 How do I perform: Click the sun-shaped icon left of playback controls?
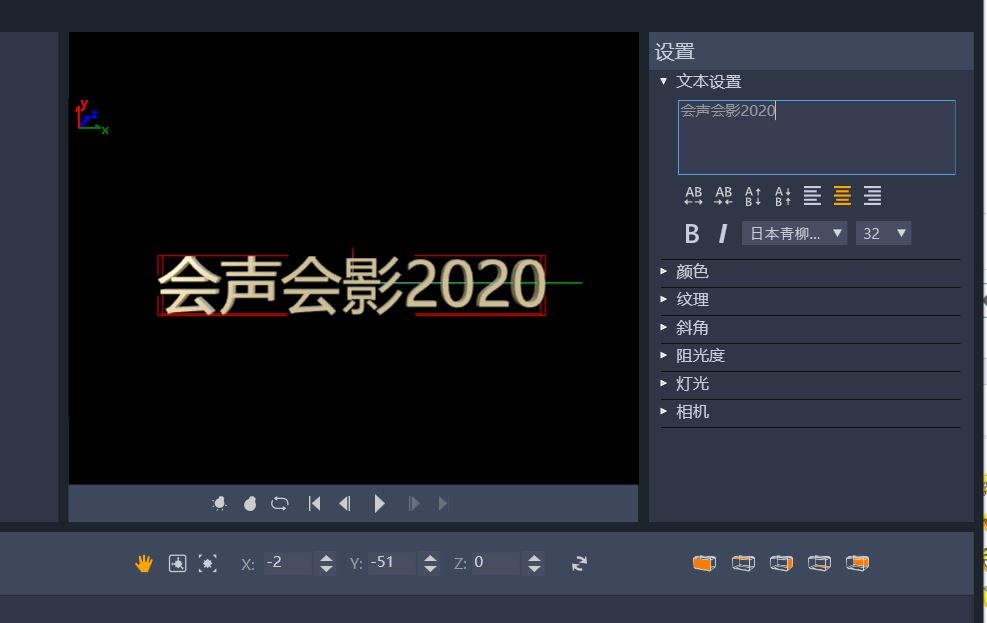219,503
